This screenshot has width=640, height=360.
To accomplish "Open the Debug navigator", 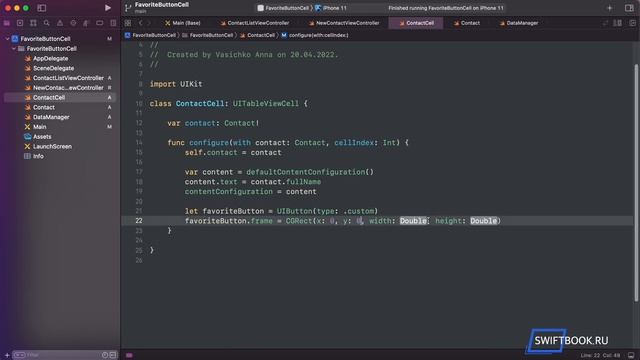I will click(x=86, y=23).
